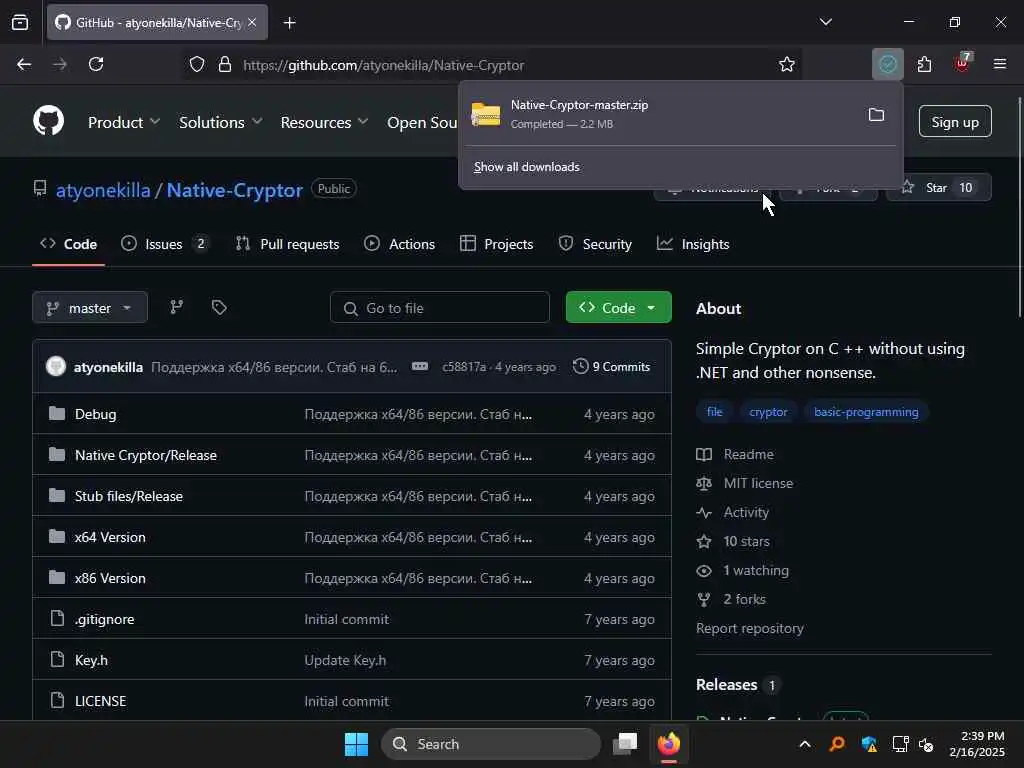Star the Native-Cryptor repository
The height and width of the screenshot is (768, 1024).
click(938, 187)
